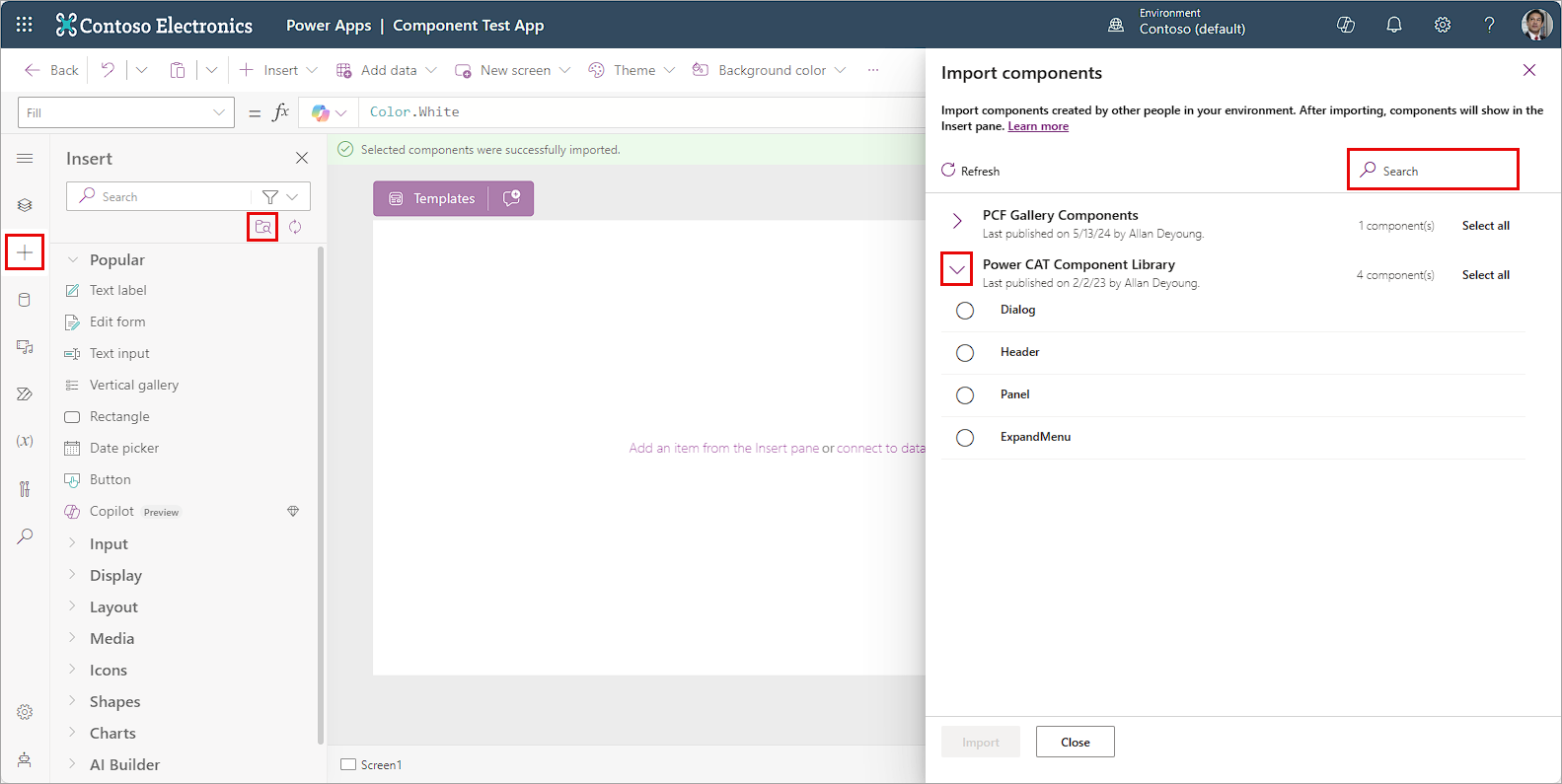Click the Copilot premium diamond icon
The image size is (1562, 784).
click(293, 511)
